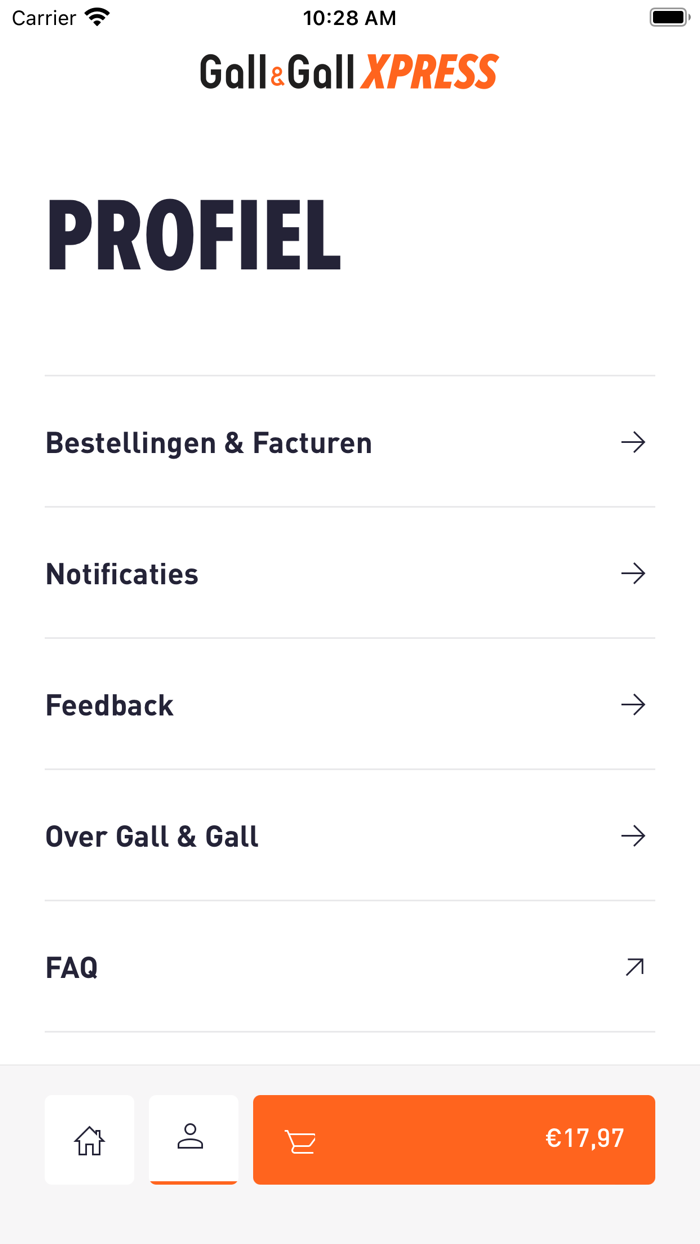
Task: Open Bestellingen & Facturen
Action: click(209, 443)
